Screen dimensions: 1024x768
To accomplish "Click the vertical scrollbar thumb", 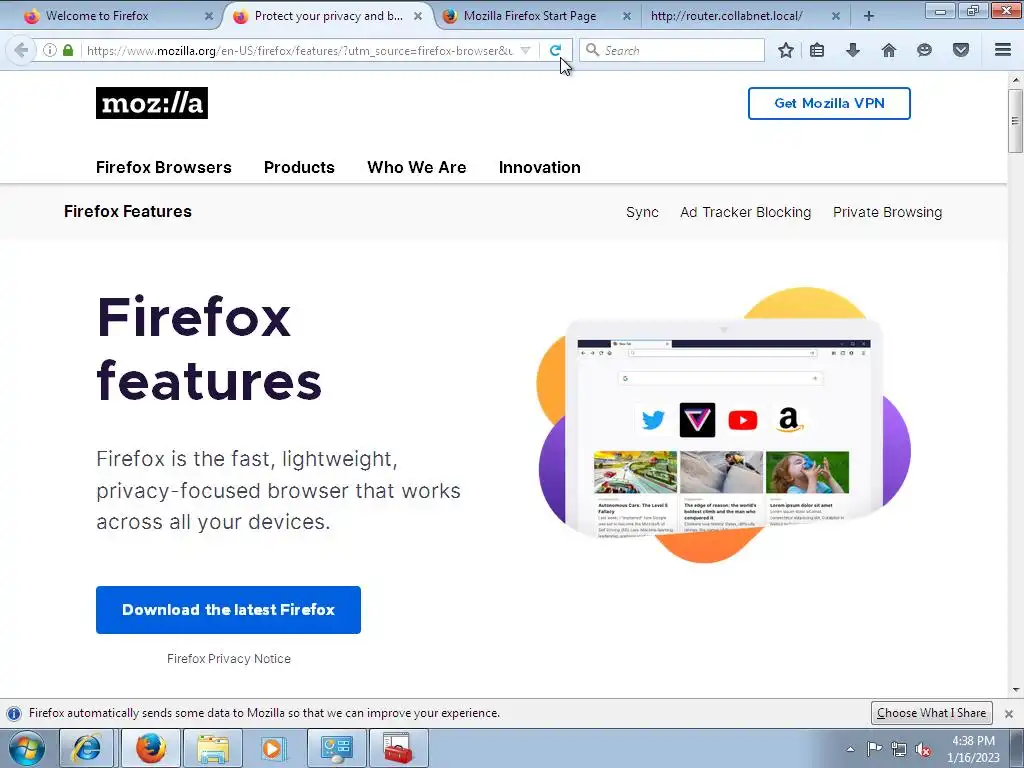I will (1015, 121).
